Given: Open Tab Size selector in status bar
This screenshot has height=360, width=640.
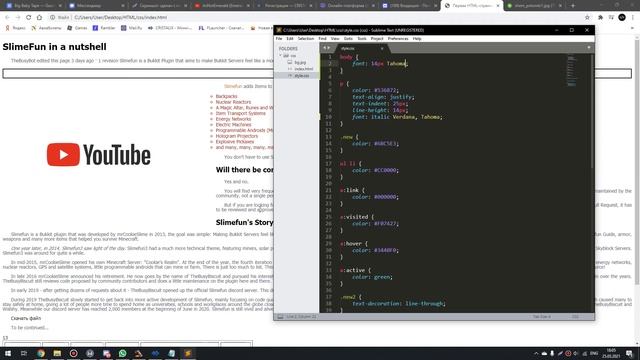Looking at the screenshot, I should 542,317.
